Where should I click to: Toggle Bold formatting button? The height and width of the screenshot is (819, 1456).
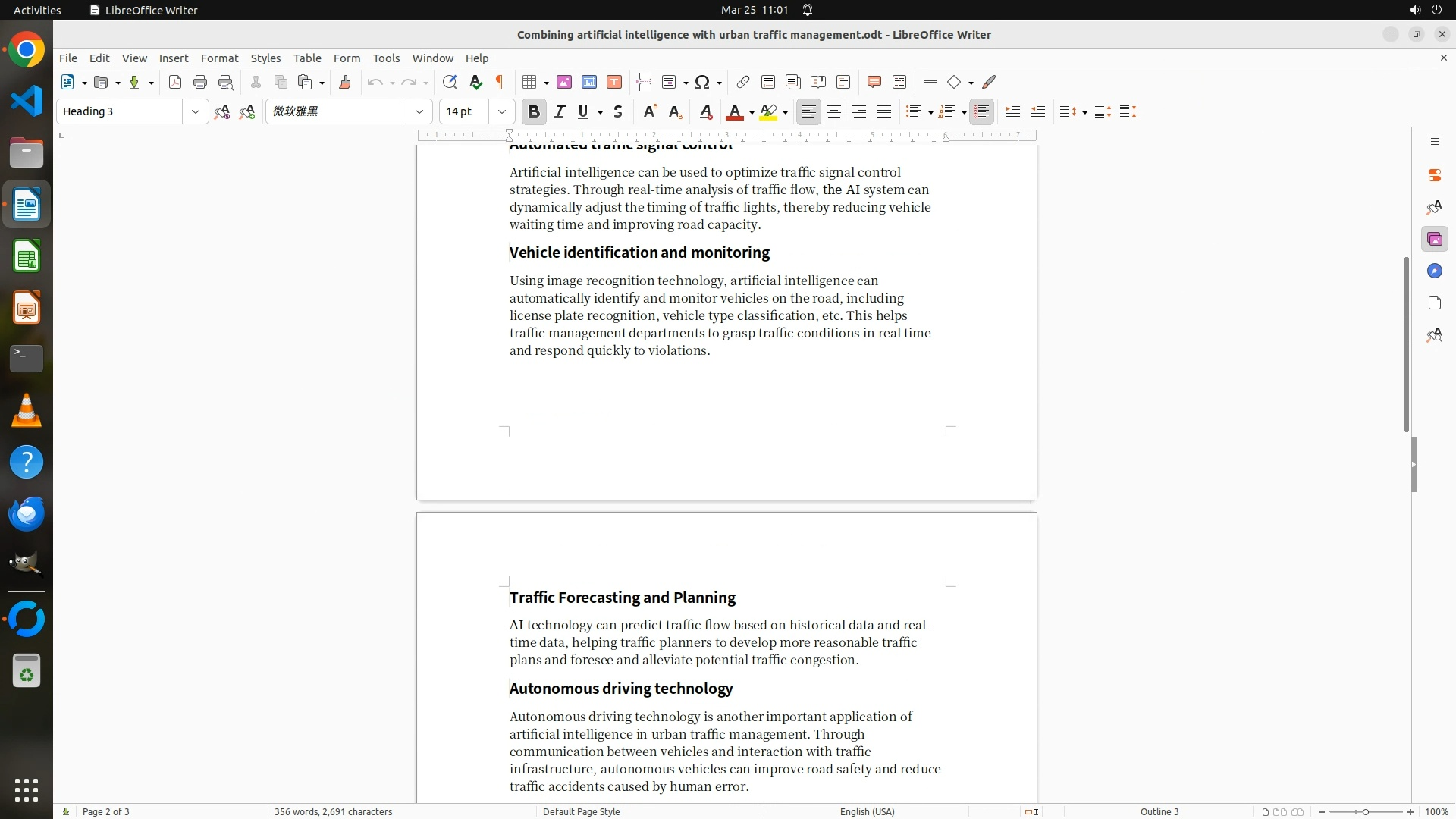[x=534, y=112]
